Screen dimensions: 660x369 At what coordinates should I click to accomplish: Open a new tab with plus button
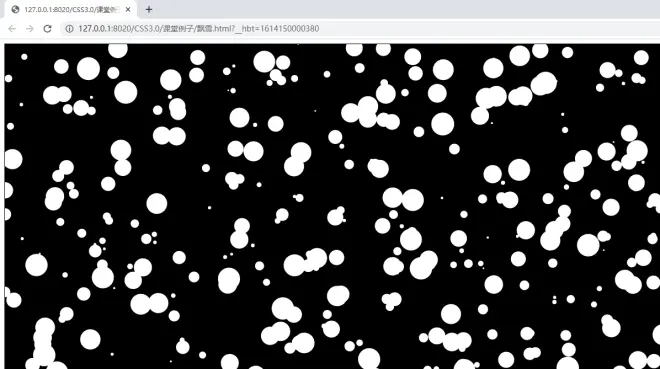tap(149, 9)
